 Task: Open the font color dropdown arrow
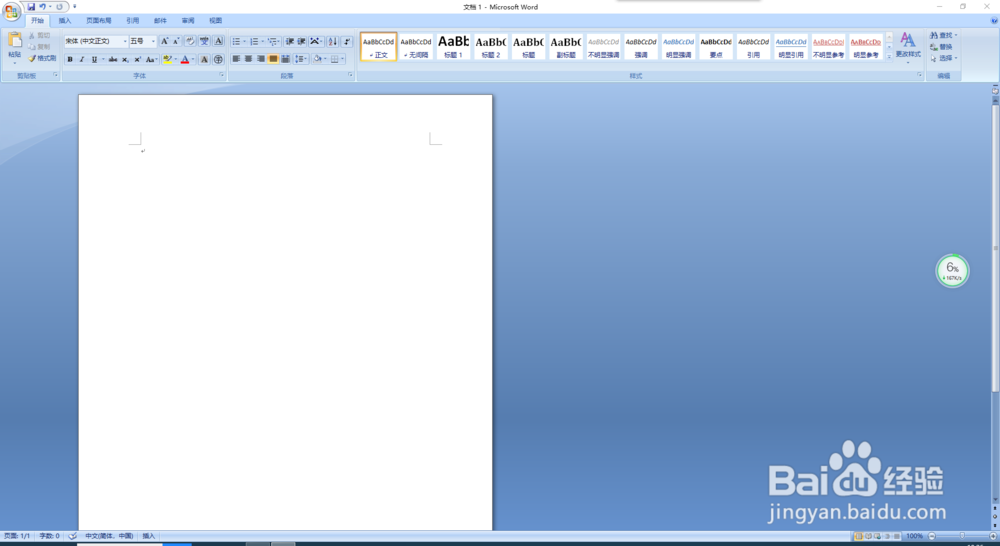pos(193,59)
